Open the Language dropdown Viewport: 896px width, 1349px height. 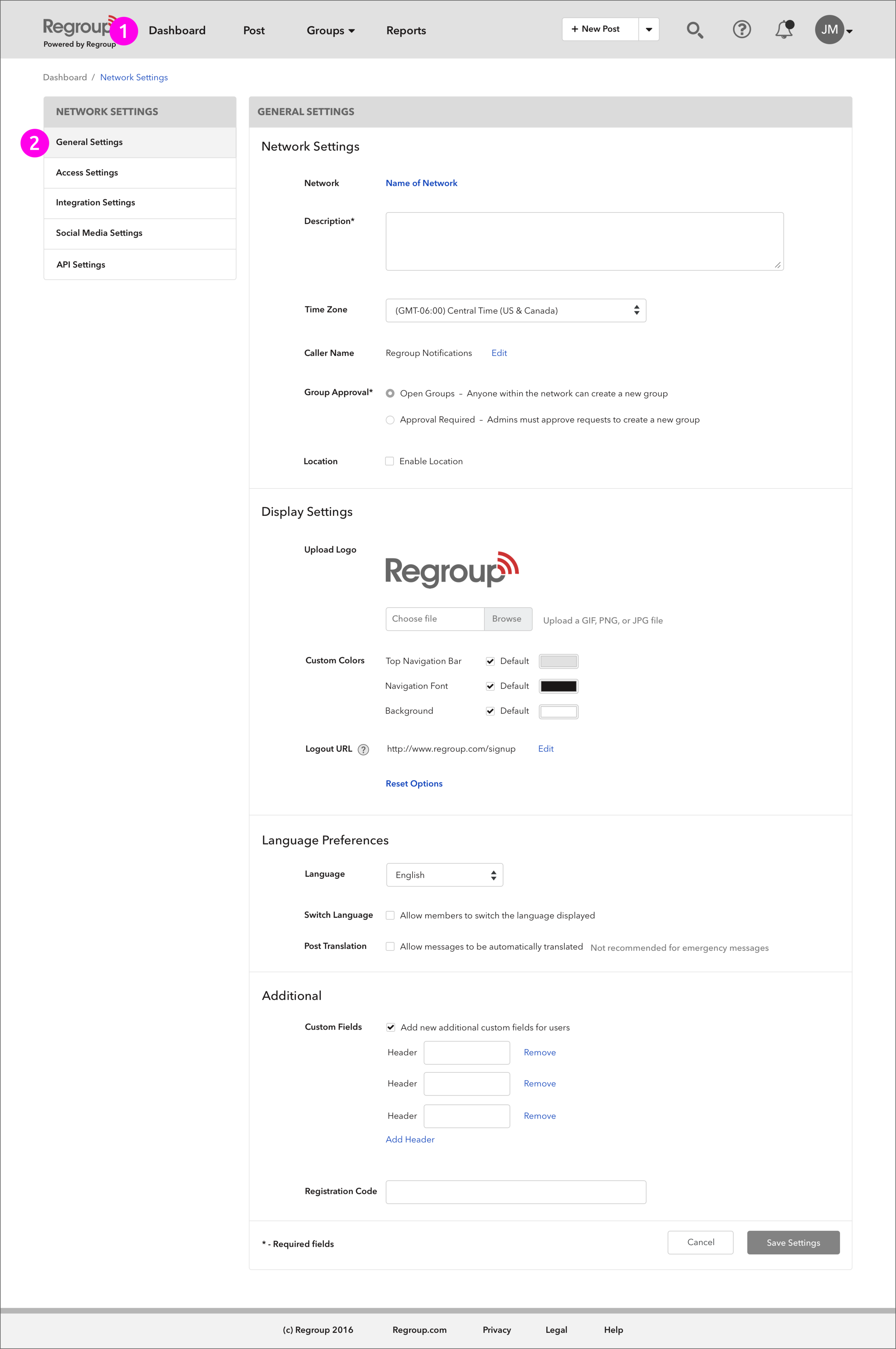pos(444,875)
